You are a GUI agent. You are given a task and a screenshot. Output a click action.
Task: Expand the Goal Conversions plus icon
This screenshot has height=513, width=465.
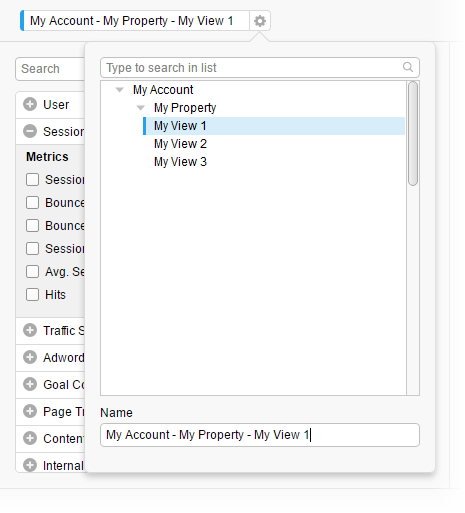[x=30, y=384]
